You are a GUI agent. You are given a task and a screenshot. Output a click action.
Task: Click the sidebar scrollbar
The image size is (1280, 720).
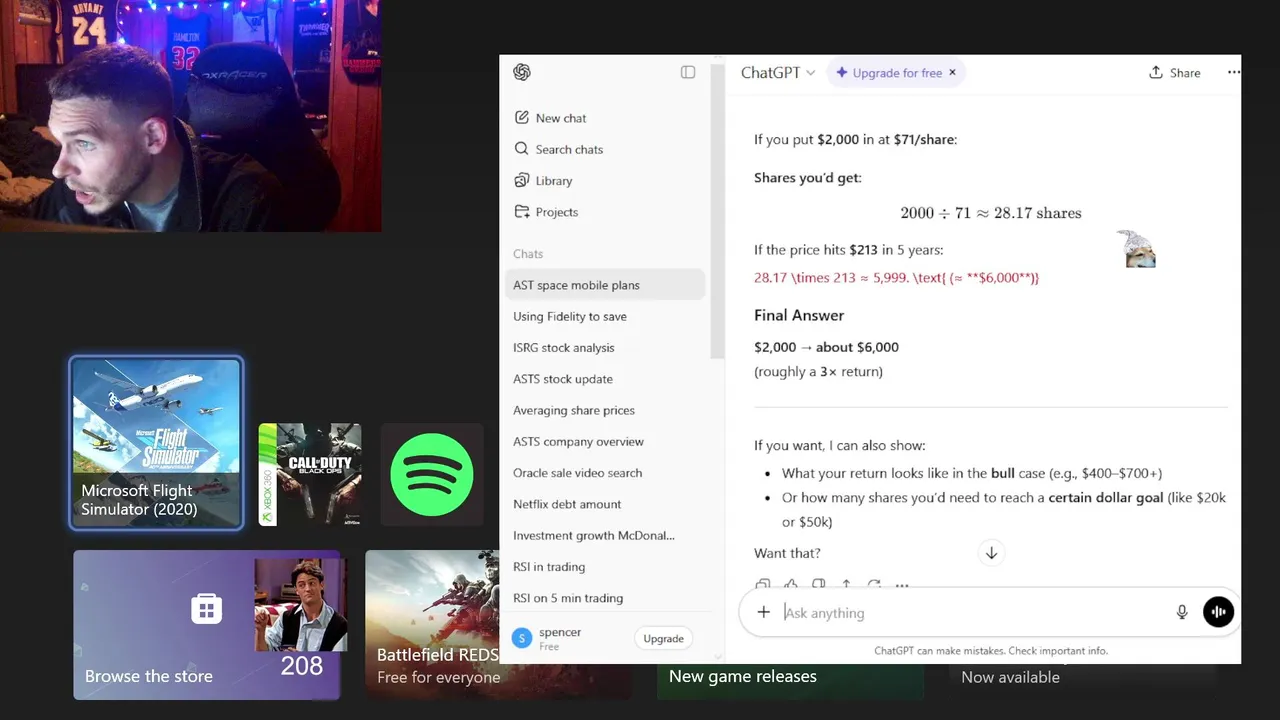[715, 212]
